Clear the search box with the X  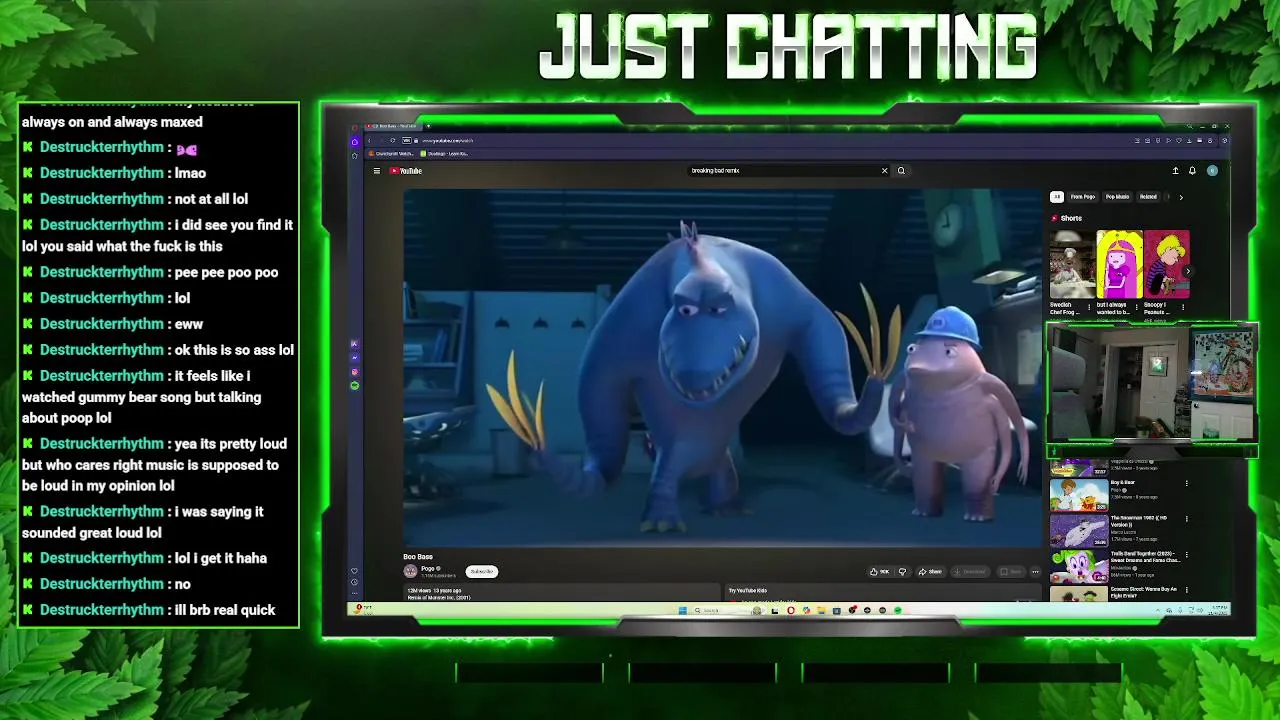pyautogui.click(x=884, y=171)
